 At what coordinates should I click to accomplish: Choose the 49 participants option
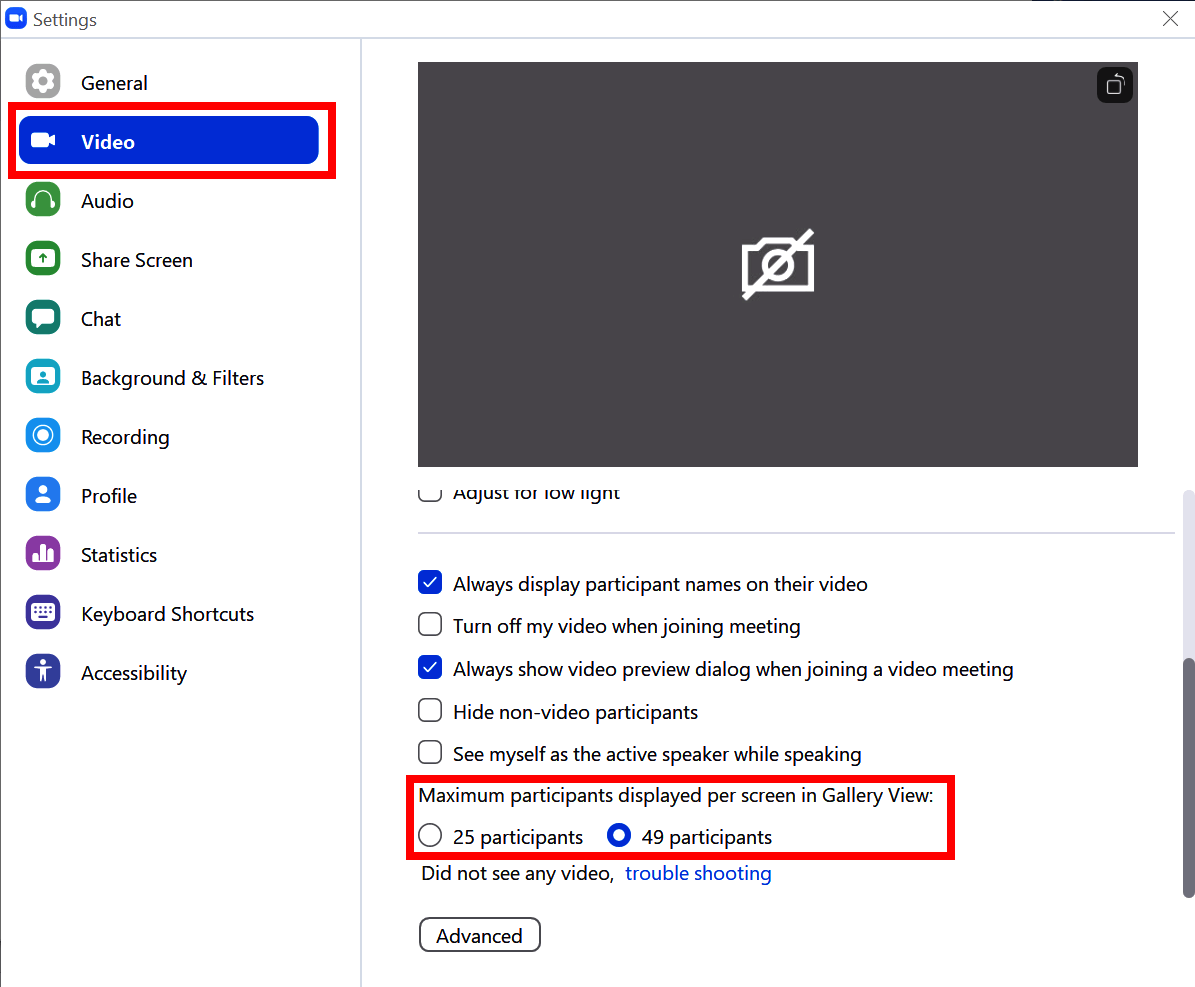pyautogui.click(x=619, y=836)
